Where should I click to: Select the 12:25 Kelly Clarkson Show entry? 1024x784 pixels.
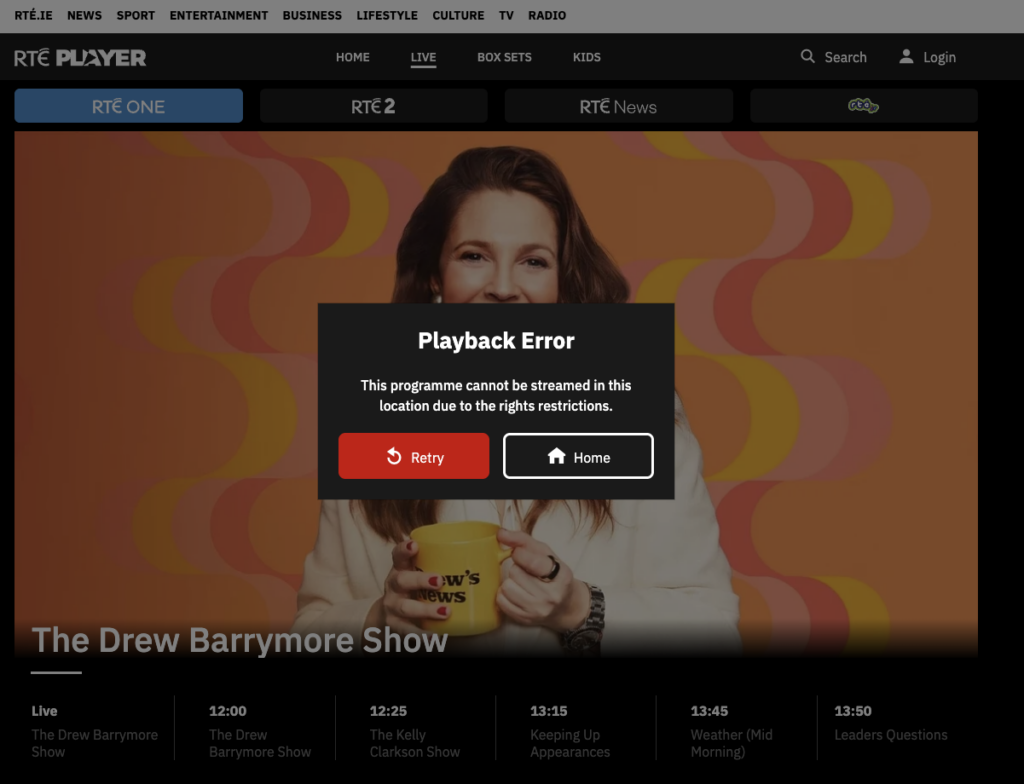pos(415,731)
